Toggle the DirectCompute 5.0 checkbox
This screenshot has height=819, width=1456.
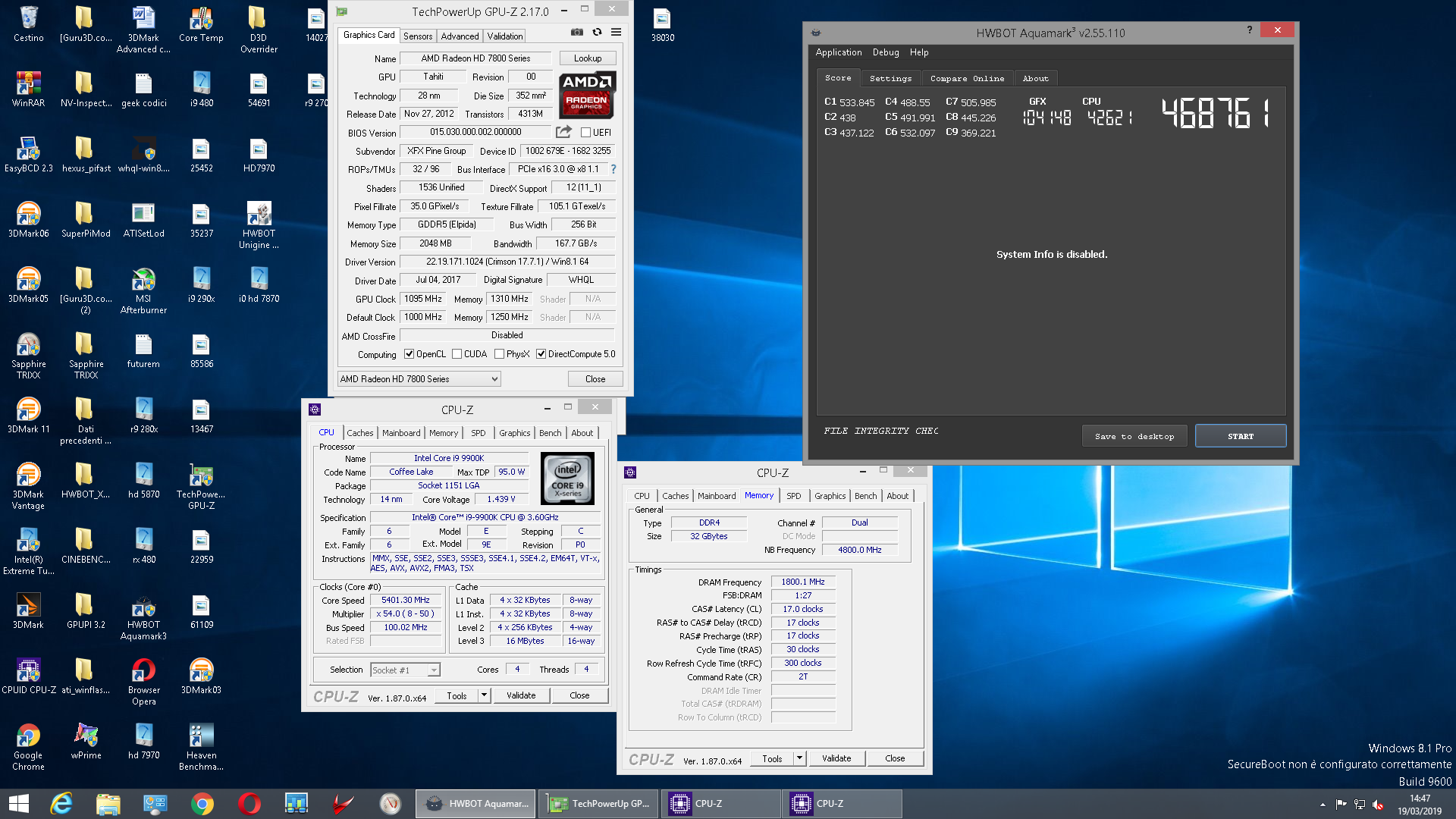tap(541, 354)
